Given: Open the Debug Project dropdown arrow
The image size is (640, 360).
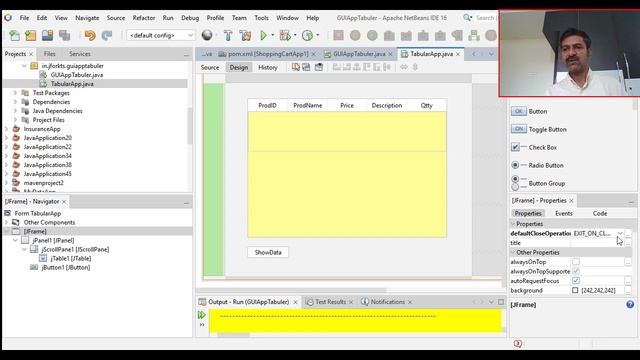Looking at the screenshot, I should click(x=295, y=36).
